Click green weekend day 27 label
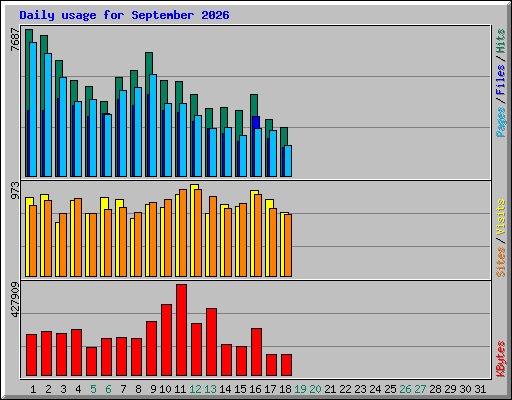This screenshot has width=512, height=400. pos(420,389)
